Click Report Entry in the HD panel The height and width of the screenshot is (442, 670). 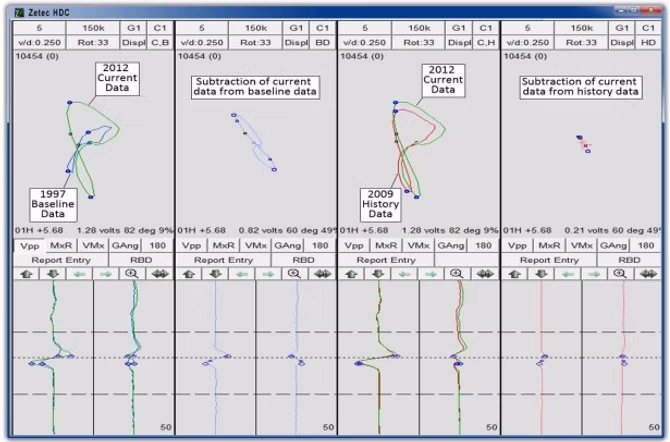pos(549,260)
